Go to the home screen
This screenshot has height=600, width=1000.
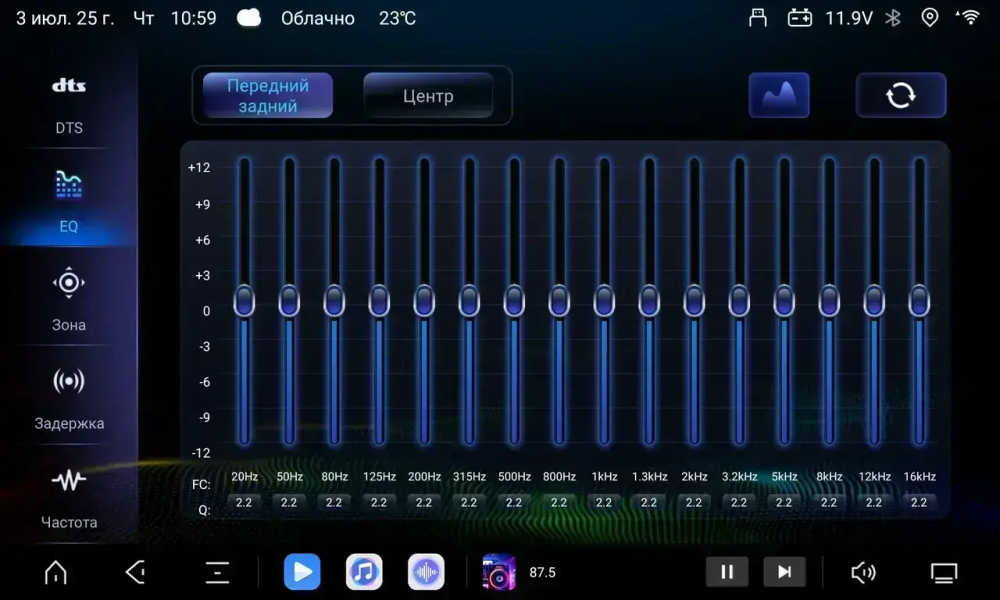point(55,571)
